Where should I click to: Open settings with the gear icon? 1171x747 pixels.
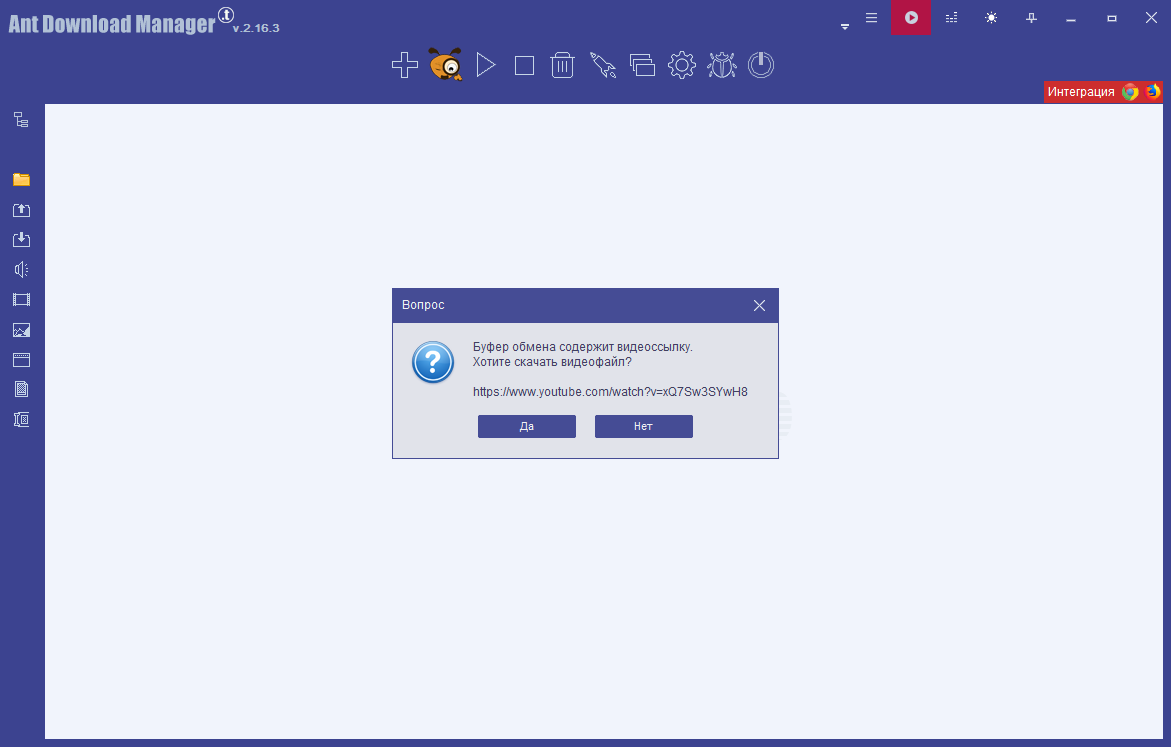tap(682, 66)
